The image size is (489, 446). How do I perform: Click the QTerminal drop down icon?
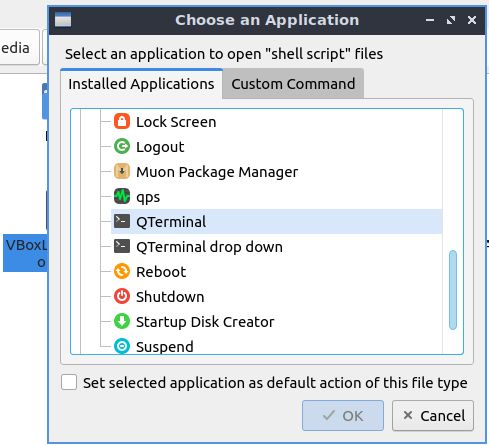122,247
